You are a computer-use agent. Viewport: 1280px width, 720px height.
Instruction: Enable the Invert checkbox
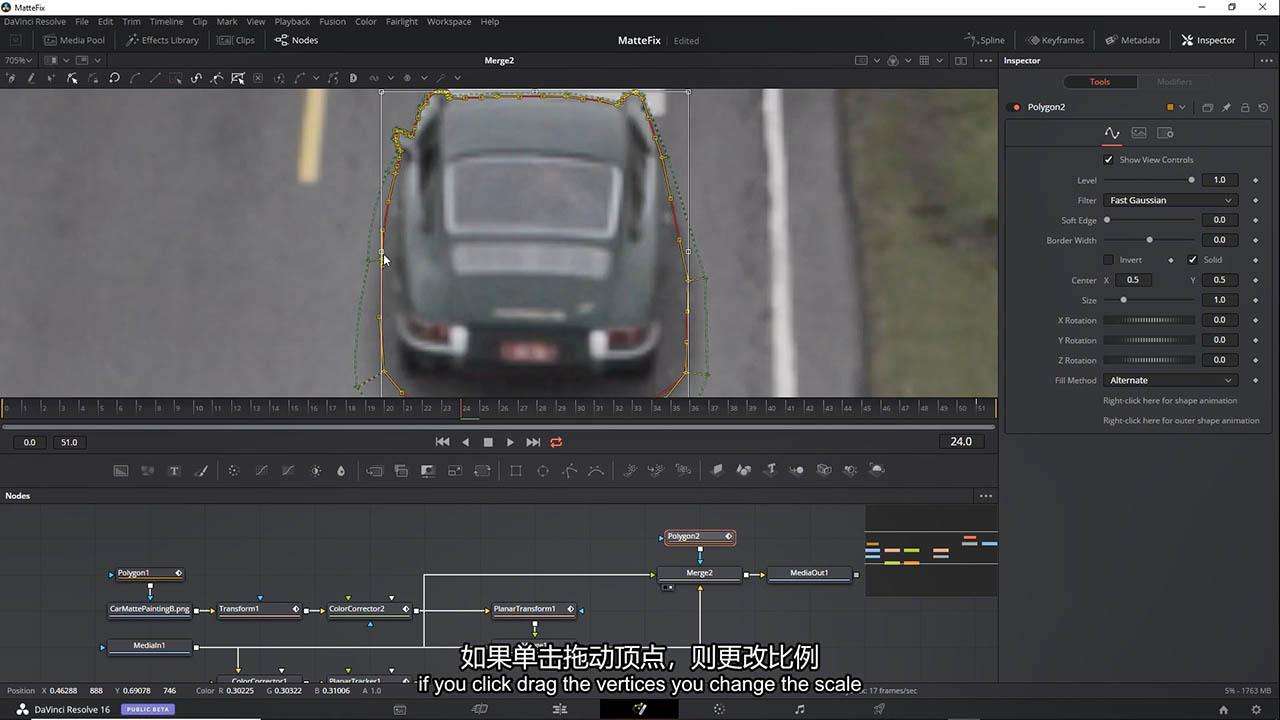coord(1108,259)
